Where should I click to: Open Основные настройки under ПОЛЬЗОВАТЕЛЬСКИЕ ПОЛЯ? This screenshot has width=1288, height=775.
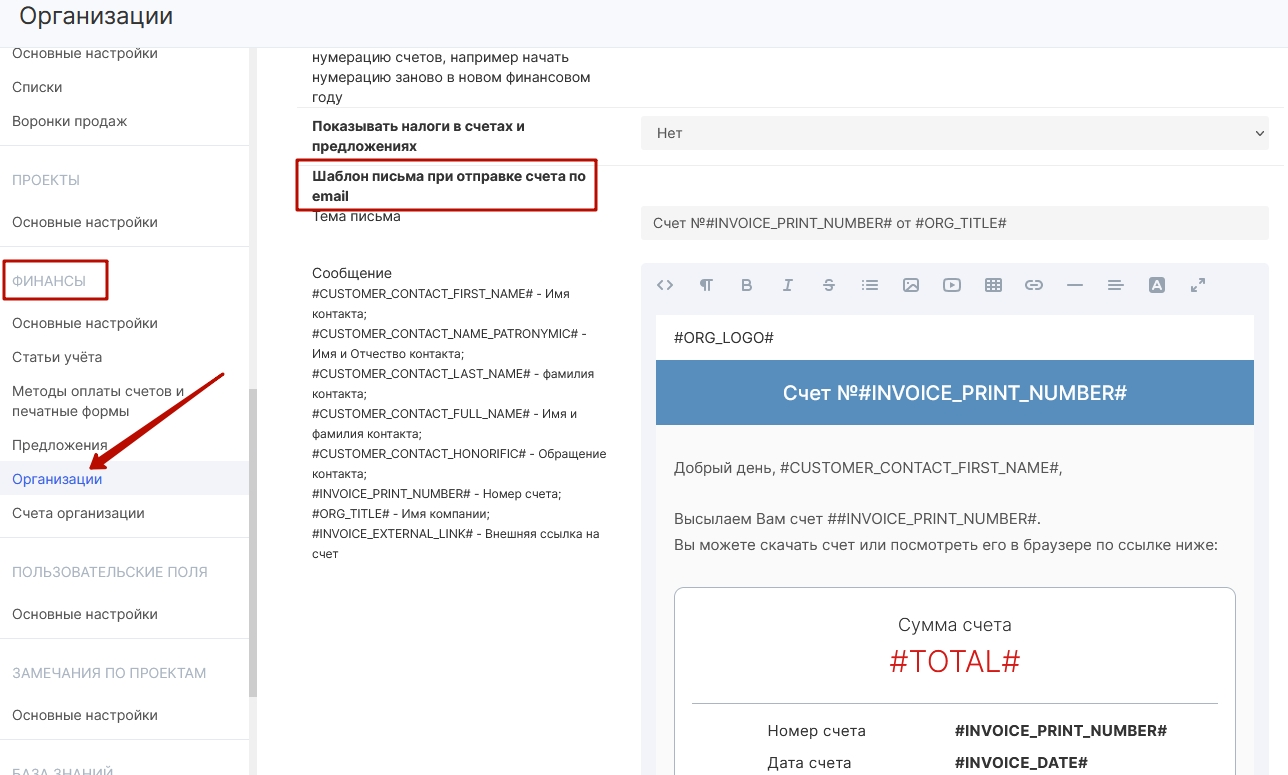tap(85, 614)
